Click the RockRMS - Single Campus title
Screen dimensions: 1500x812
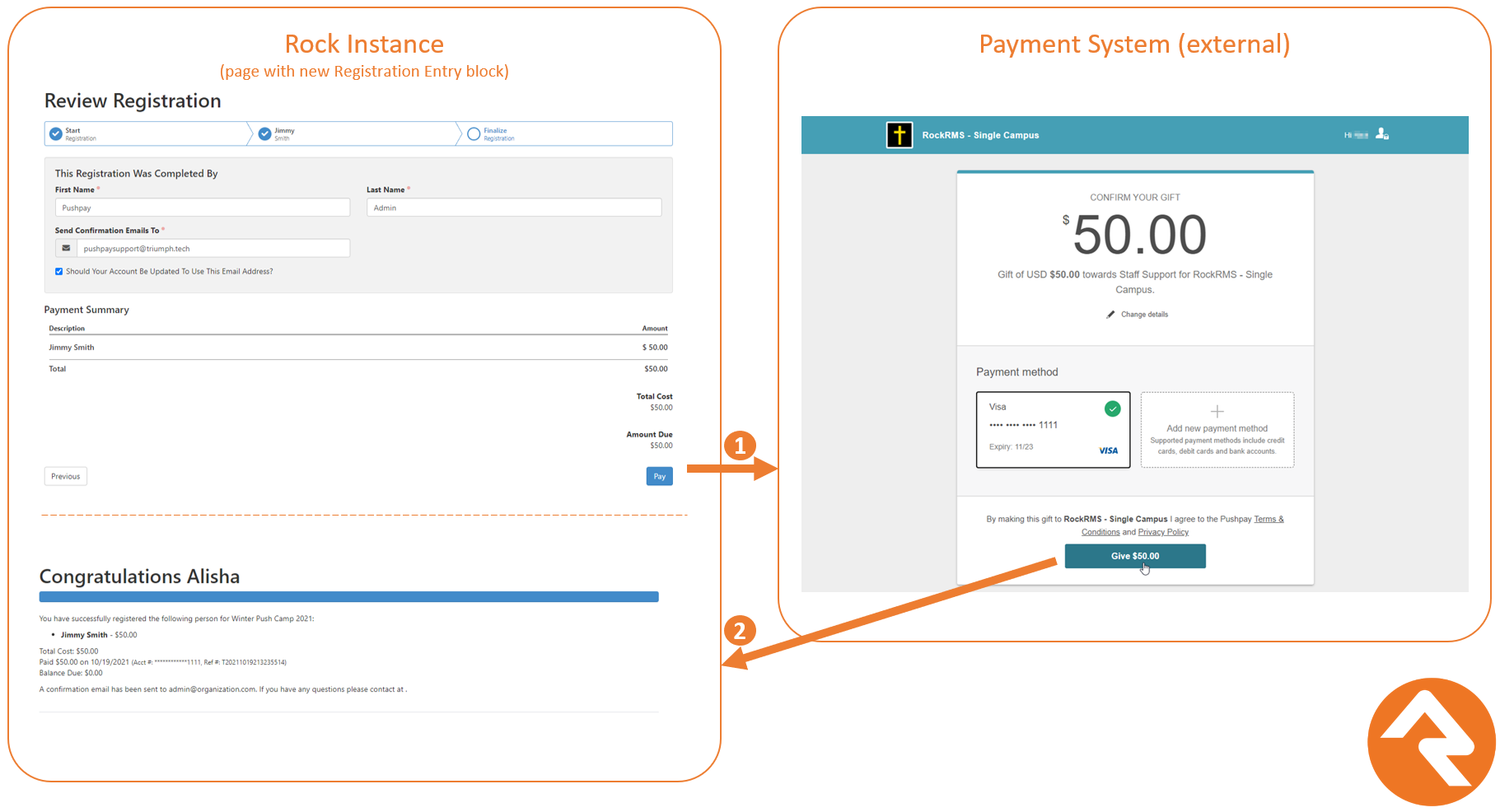tap(980, 135)
